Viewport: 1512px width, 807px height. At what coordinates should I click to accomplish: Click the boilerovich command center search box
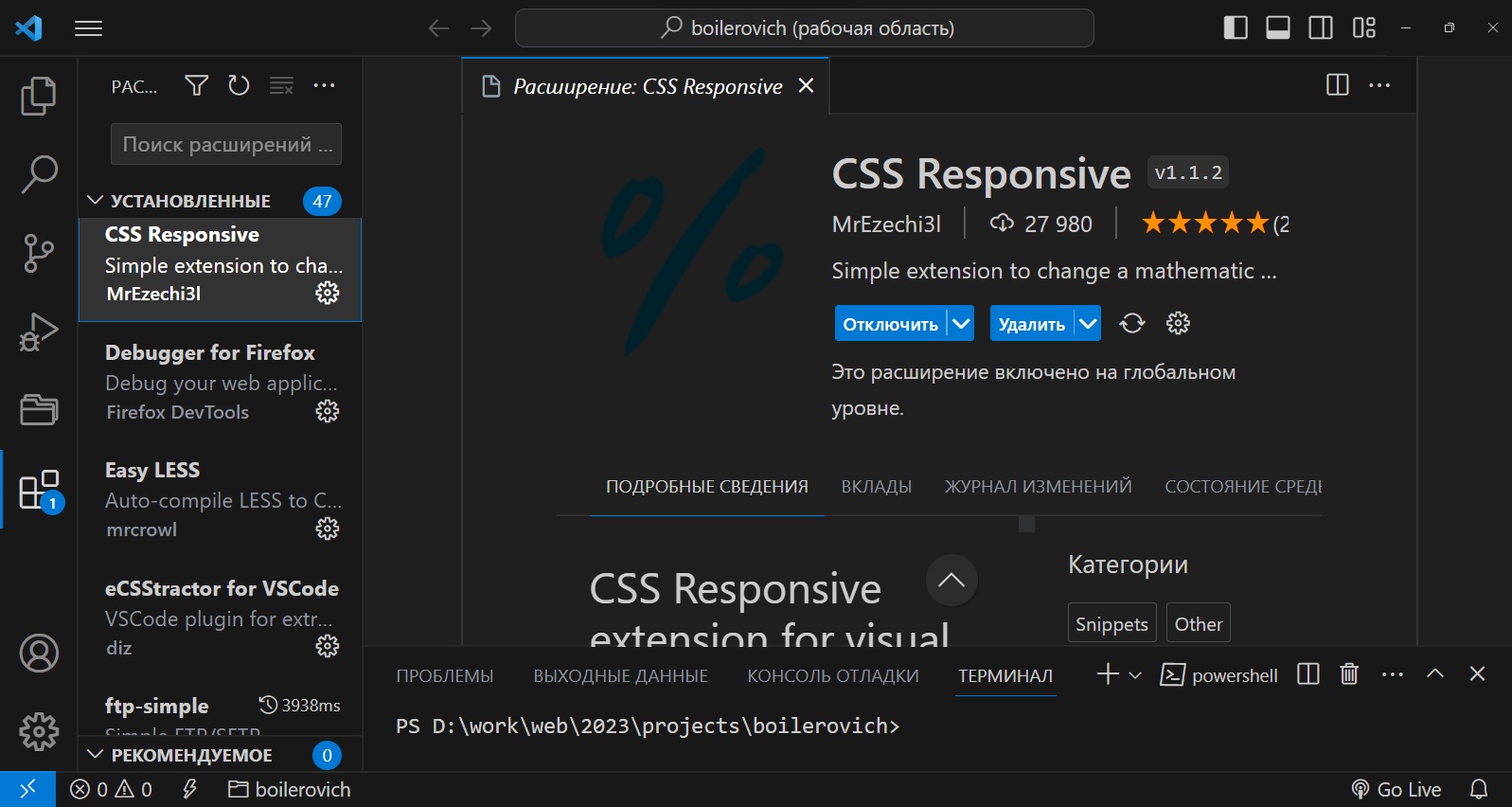pyautogui.click(x=805, y=28)
